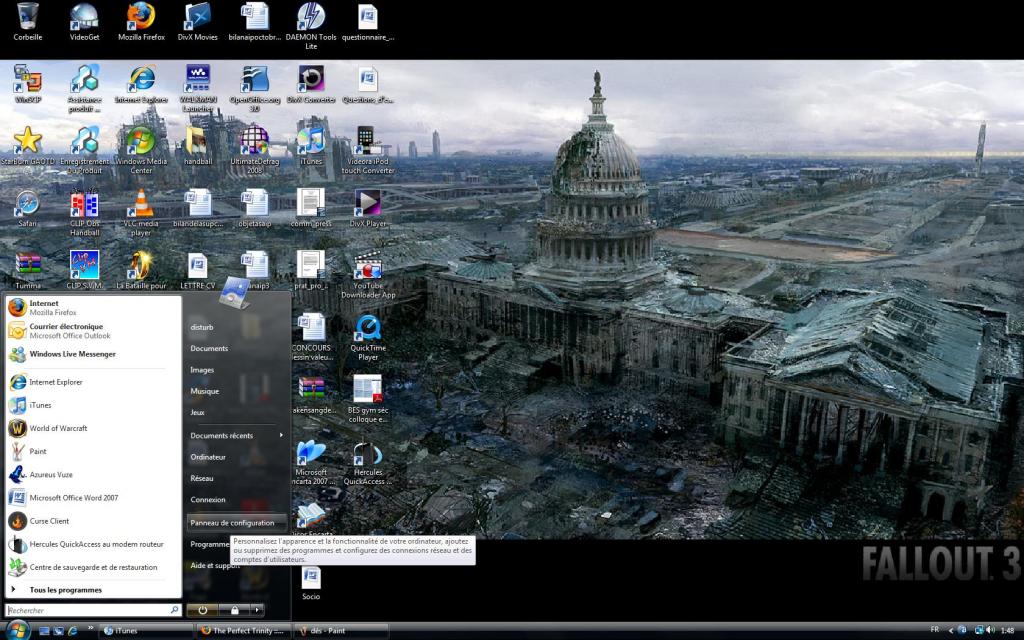This screenshot has width=1024, height=640.
Task: Open Panneau de configuration in Start menu
Action: click(x=236, y=523)
